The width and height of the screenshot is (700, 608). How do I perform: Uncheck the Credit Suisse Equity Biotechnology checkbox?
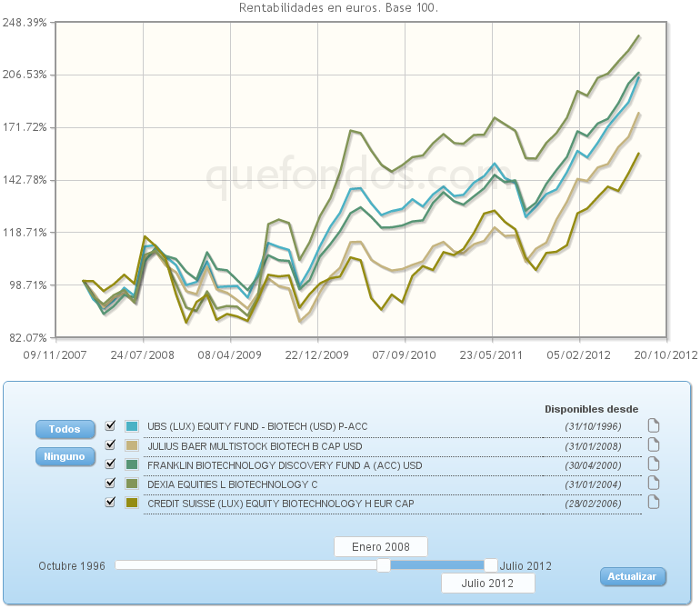110,502
